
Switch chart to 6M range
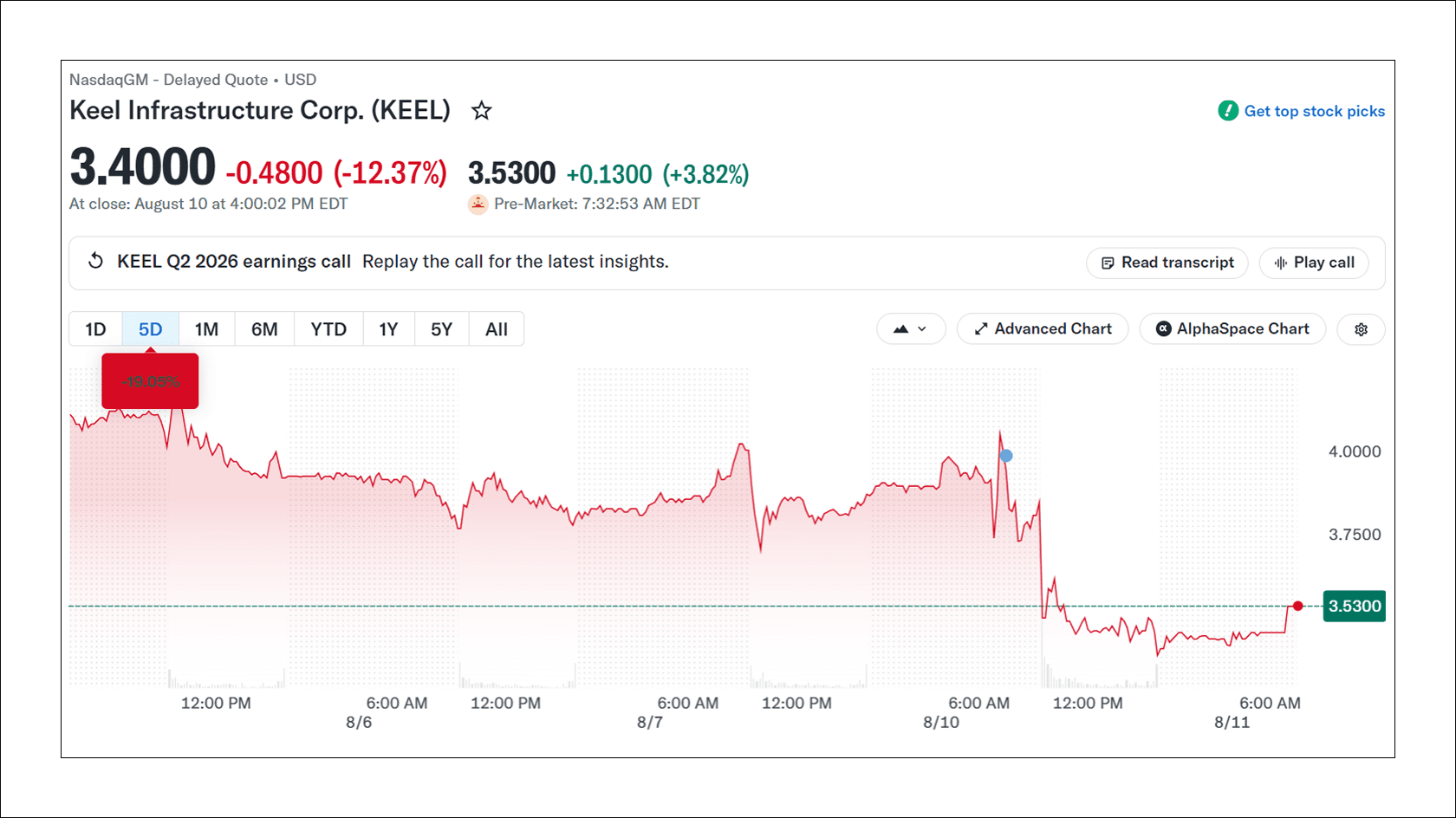(x=264, y=329)
